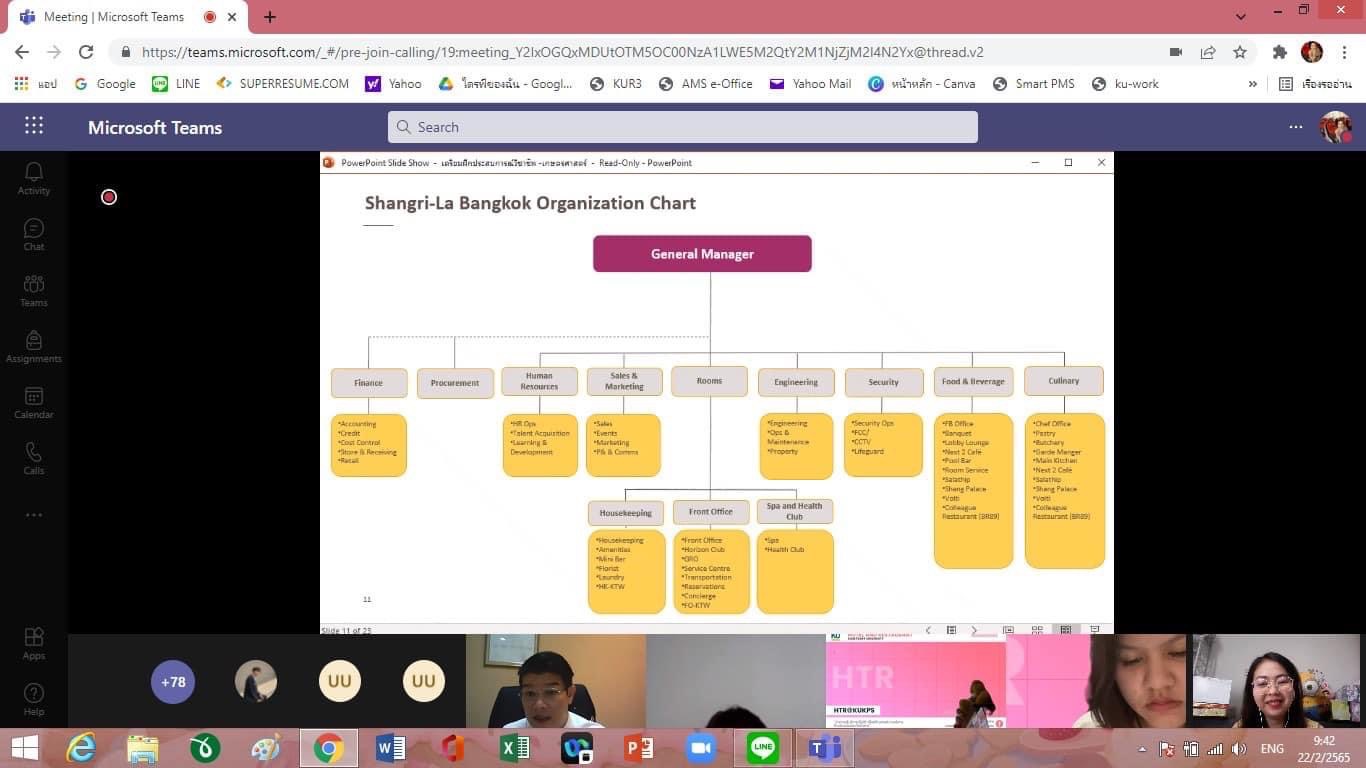Open the Chrome profile avatar
Viewport: 1366px width, 768px height.
(x=1312, y=52)
